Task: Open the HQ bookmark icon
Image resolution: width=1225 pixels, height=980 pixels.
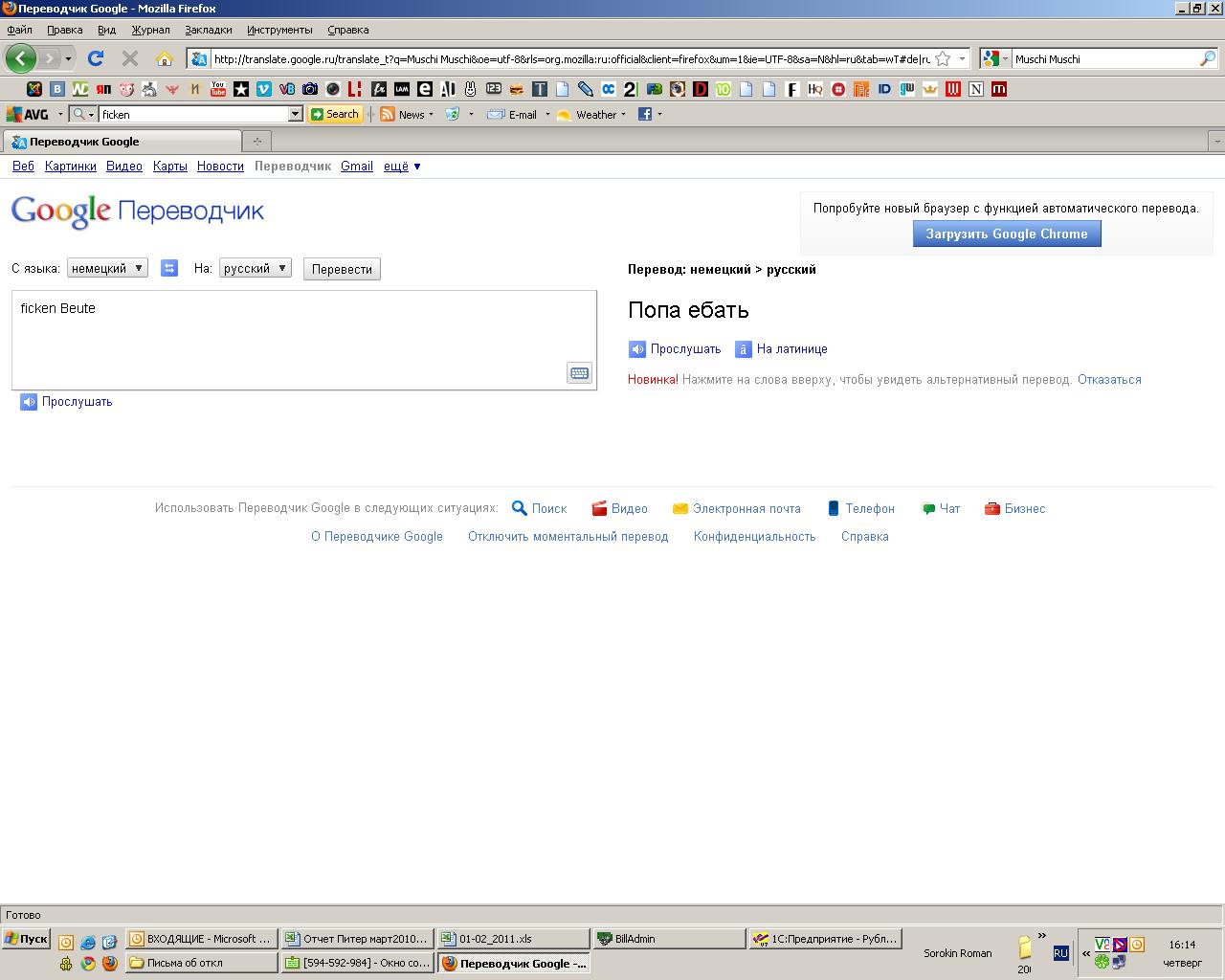Action: point(815,89)
